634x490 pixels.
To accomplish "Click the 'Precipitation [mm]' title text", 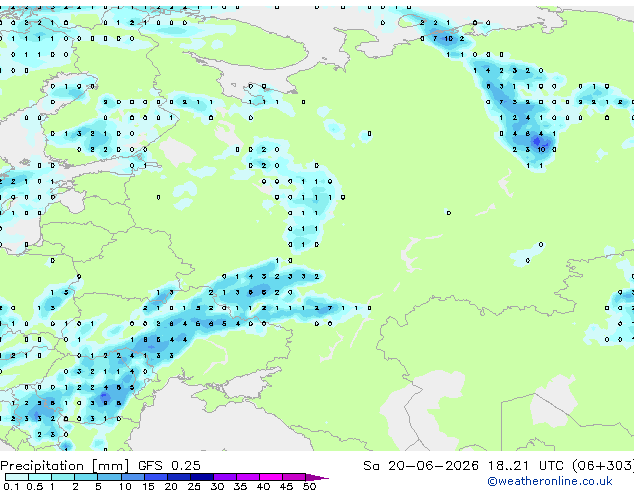I will tap(65, 466).
